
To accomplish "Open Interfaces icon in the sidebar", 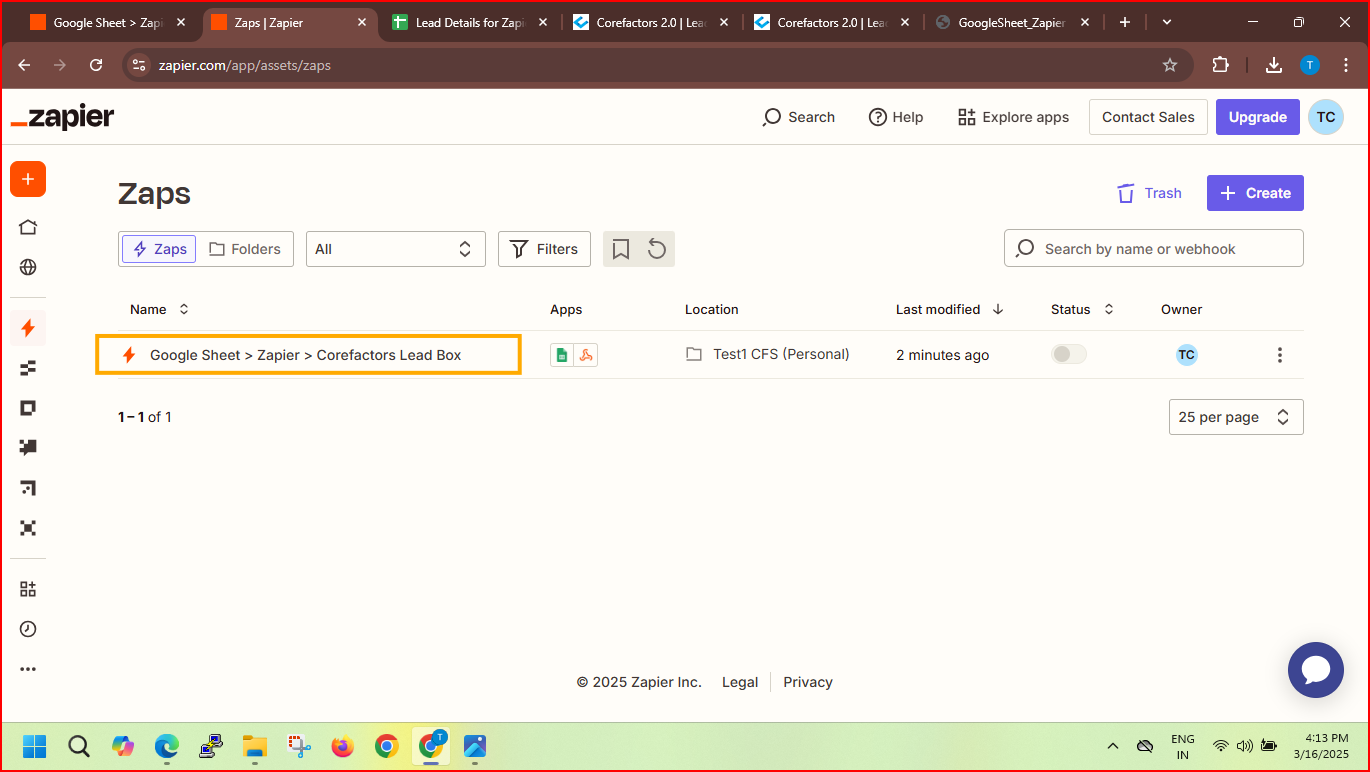I will click(x=28, y=408).
